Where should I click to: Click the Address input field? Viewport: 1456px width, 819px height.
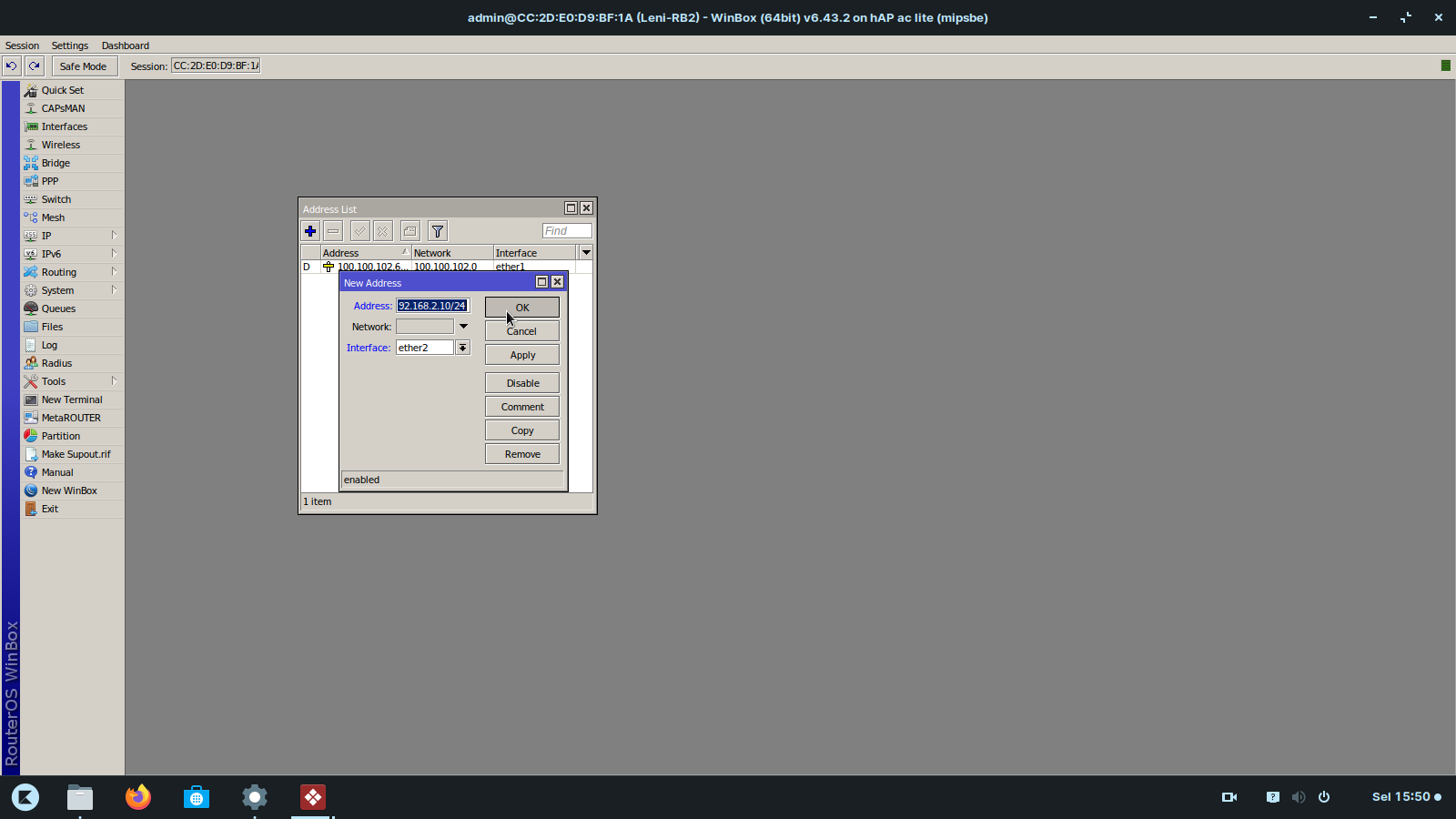[432, 306]
